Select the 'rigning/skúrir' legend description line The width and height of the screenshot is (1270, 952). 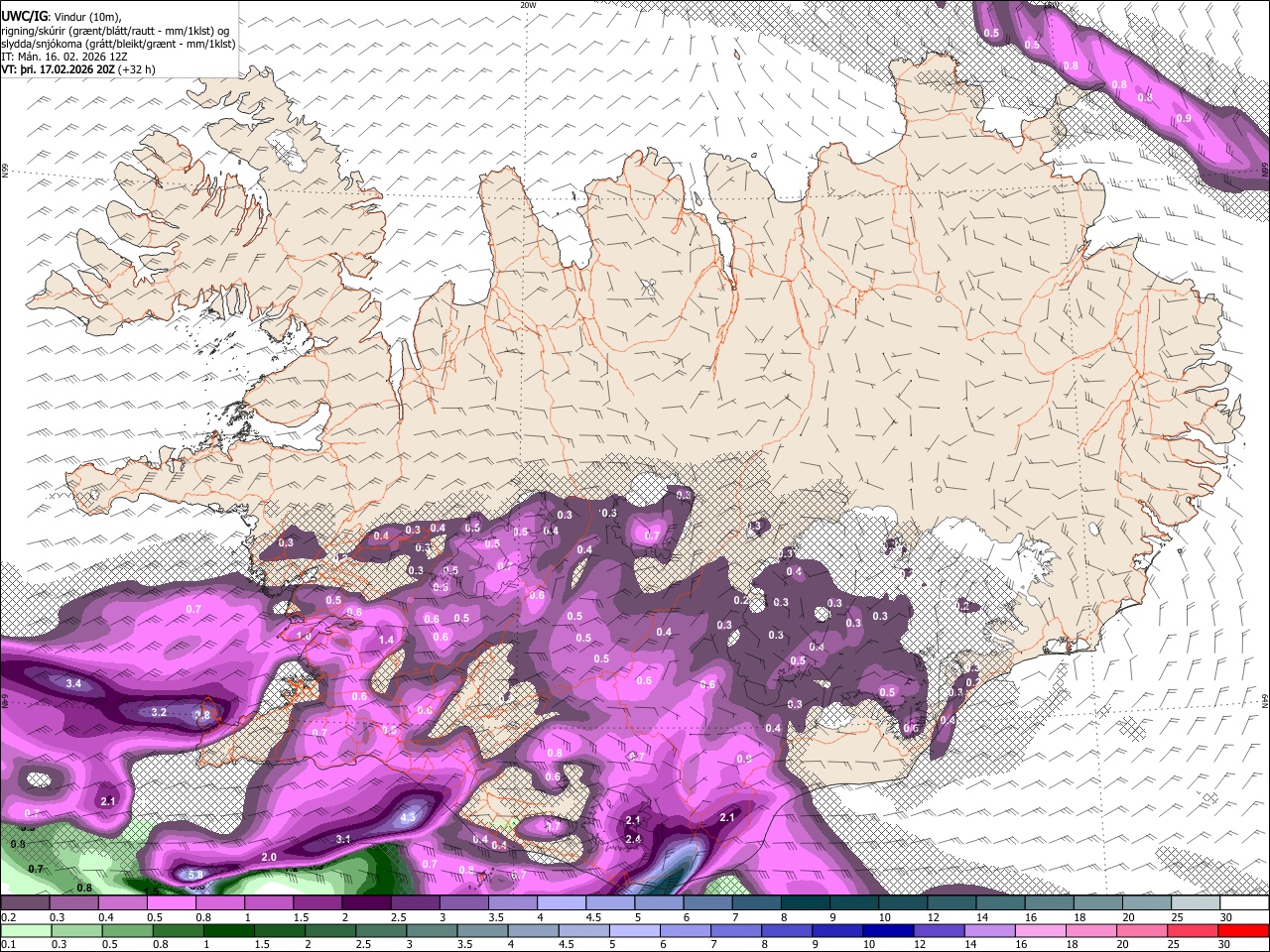coord(115,30)
